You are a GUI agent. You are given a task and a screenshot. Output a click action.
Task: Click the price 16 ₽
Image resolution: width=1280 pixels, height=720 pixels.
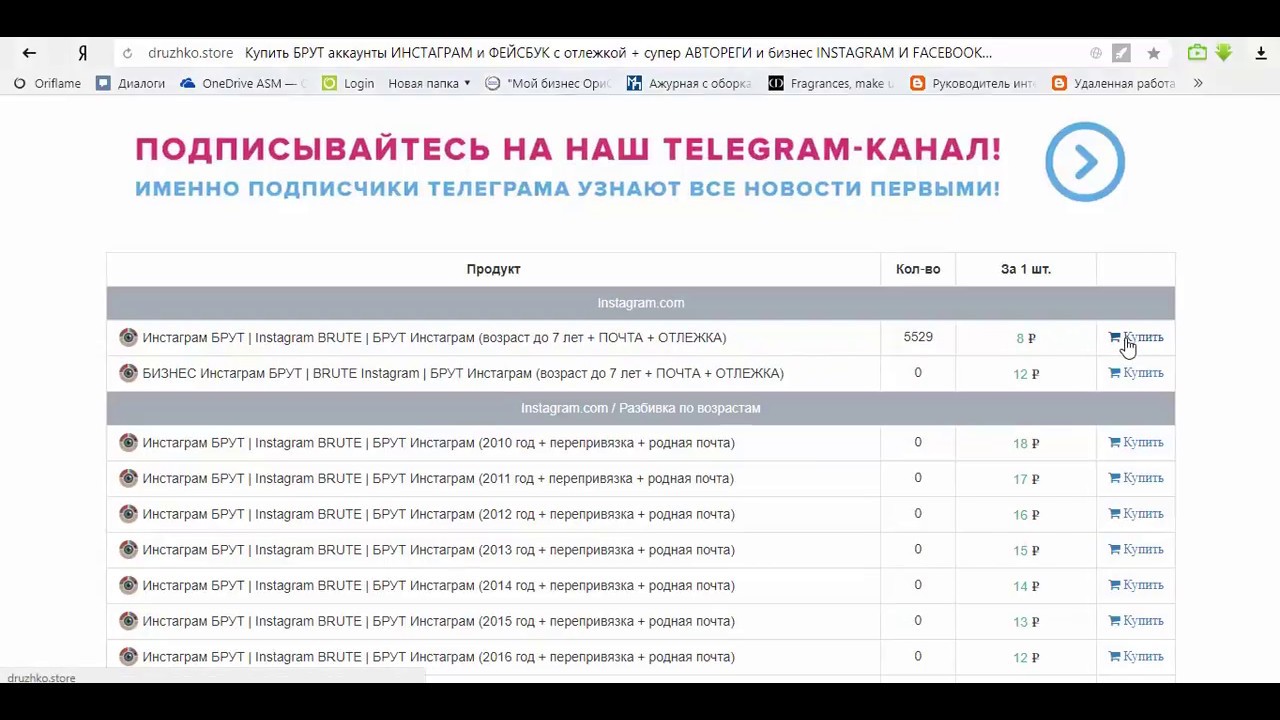pyautogui.click(x=1026, y=515)
